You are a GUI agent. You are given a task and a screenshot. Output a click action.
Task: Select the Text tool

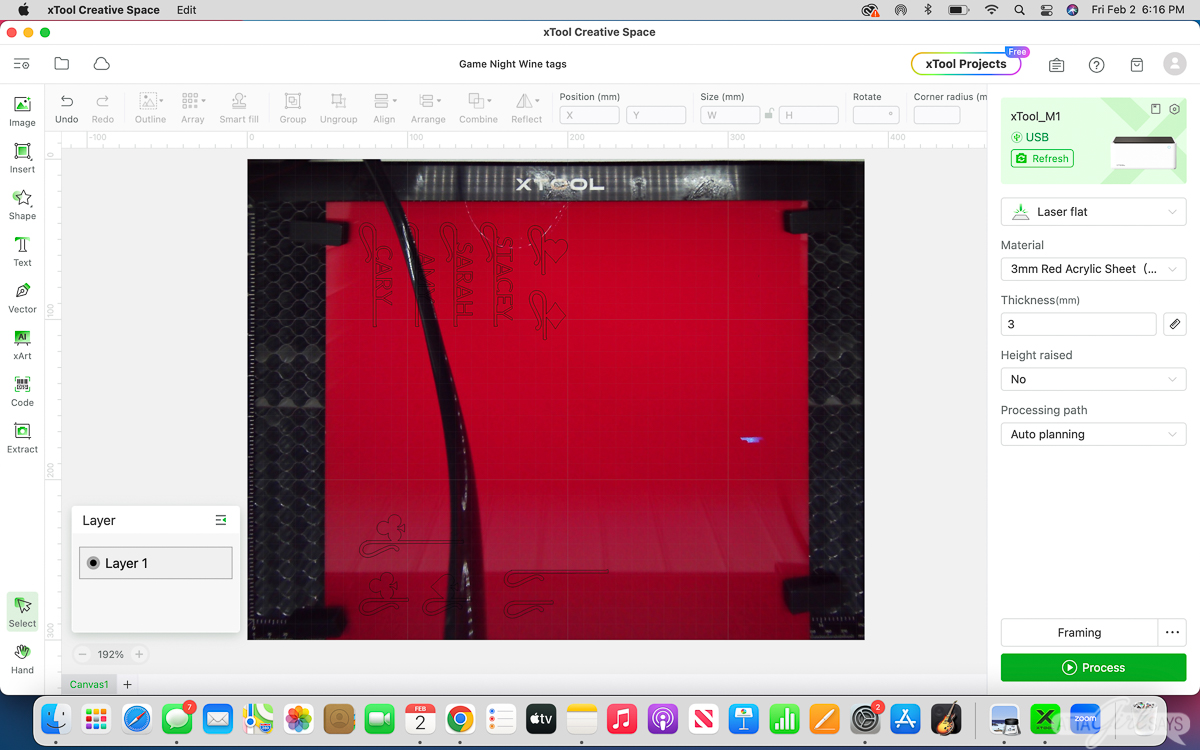pyautogui.click(x=22, y=248)
